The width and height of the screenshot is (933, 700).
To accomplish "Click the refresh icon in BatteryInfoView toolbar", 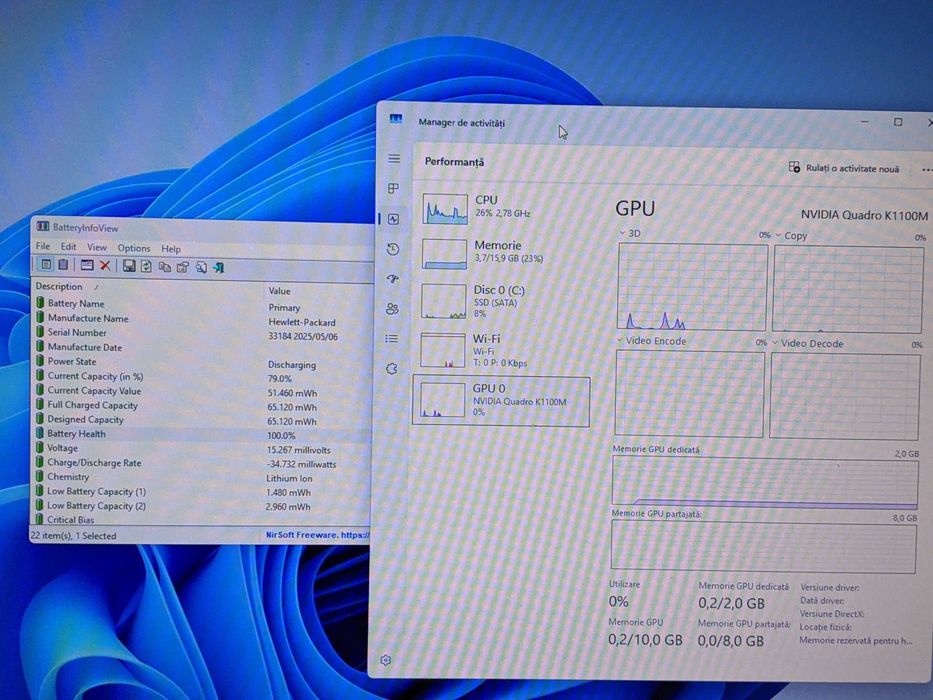I will (x=146, y=267).
